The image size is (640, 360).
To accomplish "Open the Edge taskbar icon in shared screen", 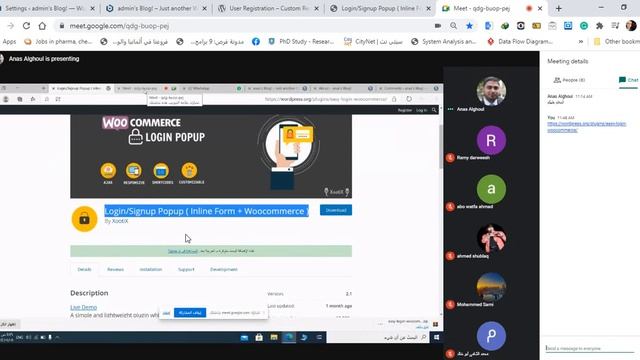I will (289, 337).
